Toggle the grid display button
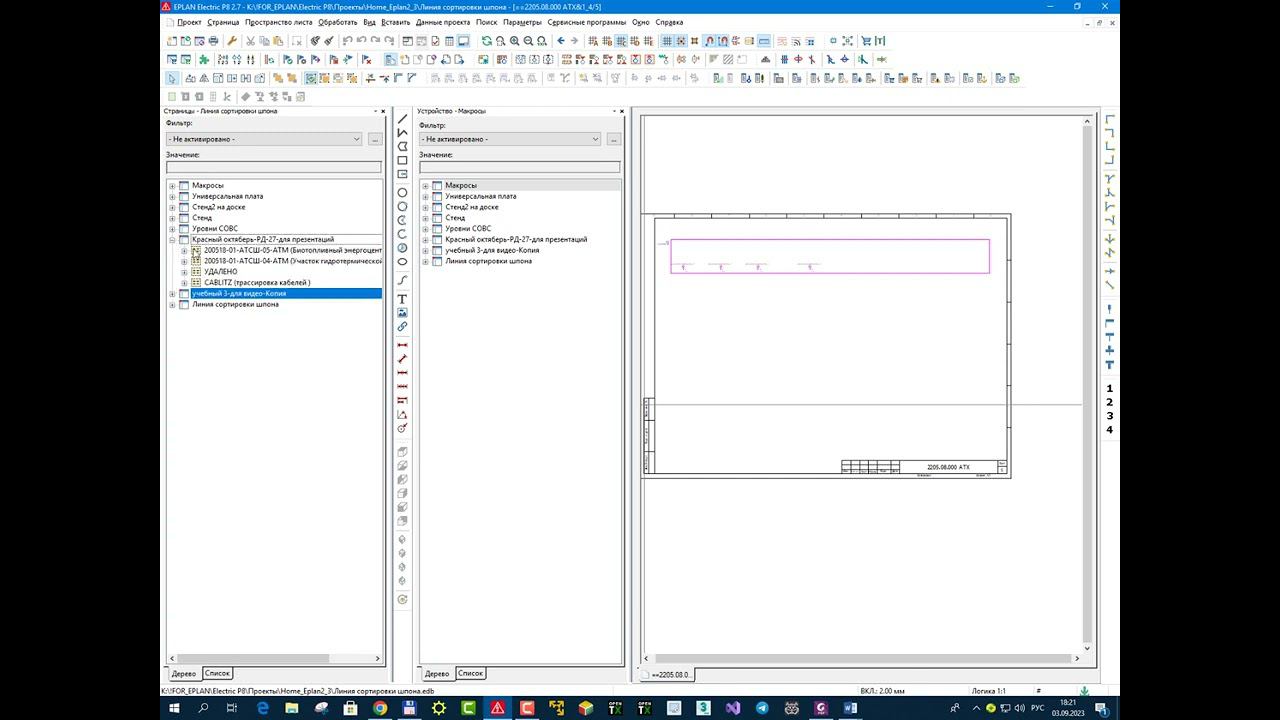This screenshot has width=1280, height=720. coord(667,41)
